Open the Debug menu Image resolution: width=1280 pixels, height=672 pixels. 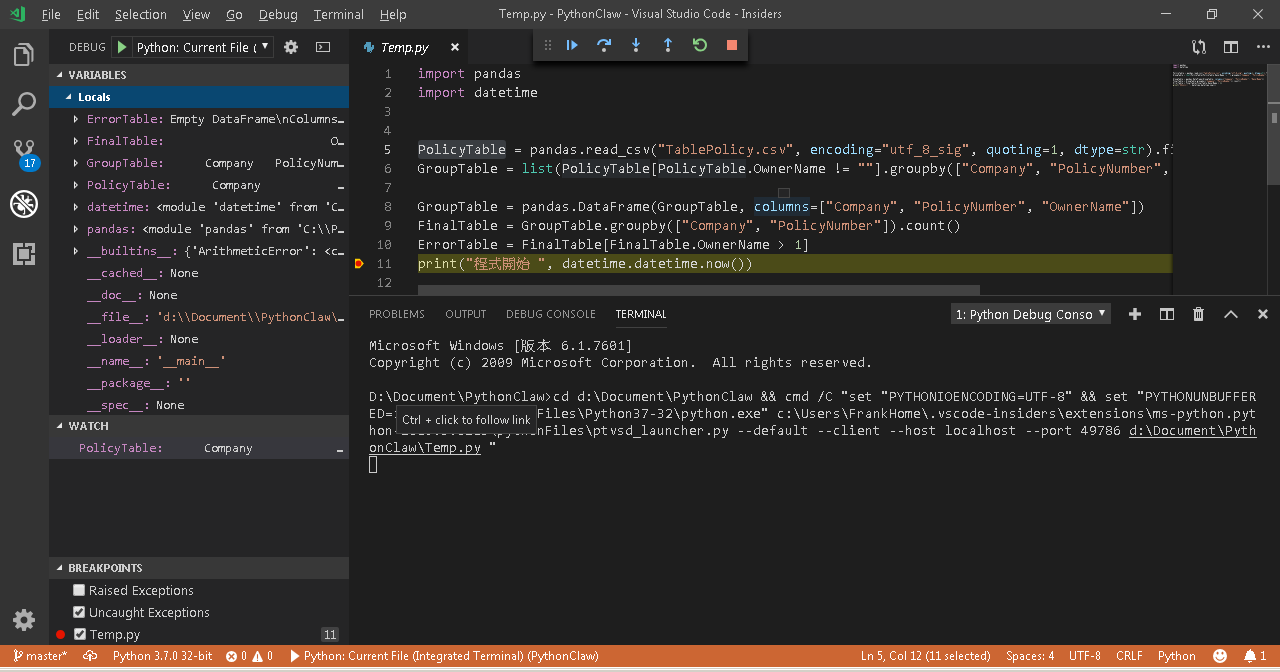pyautogui.click(x=278, y=14)
